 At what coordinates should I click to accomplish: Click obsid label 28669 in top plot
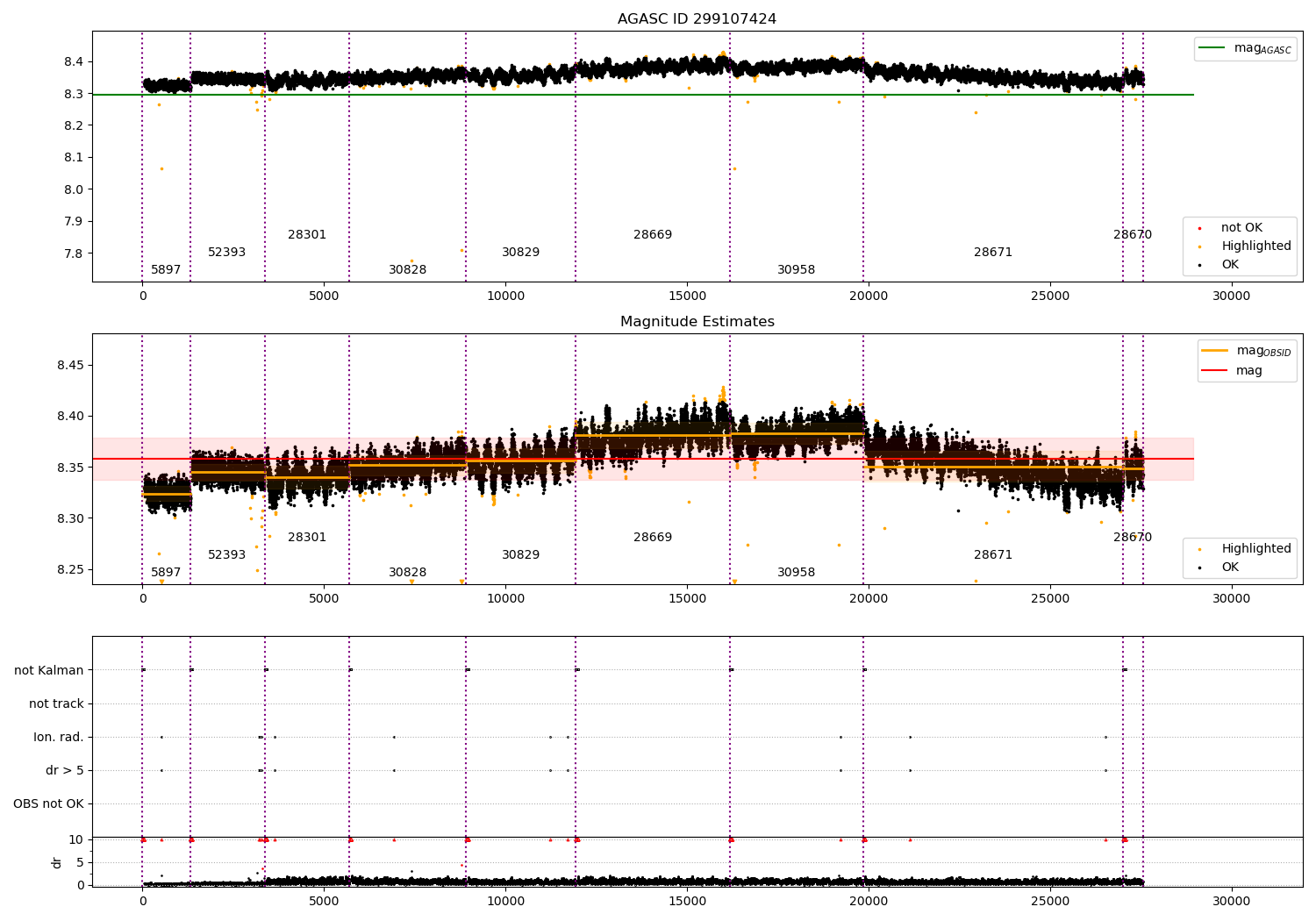[x=653, y=234]
